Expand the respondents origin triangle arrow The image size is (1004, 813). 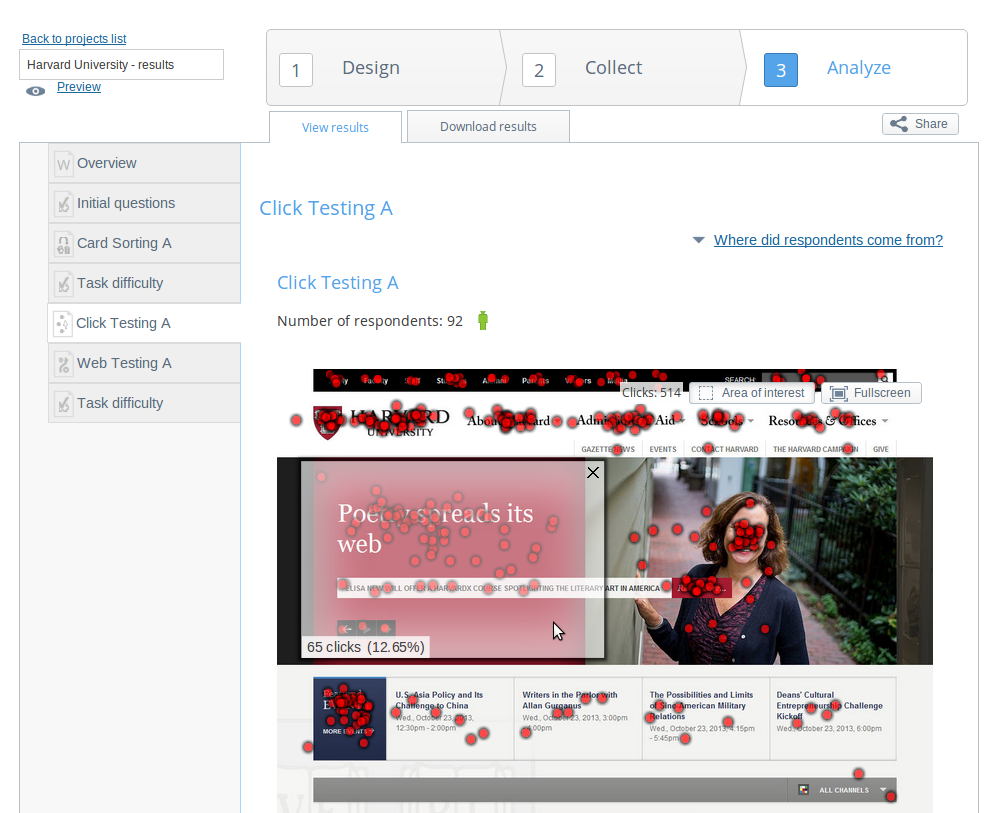point(699,240)
